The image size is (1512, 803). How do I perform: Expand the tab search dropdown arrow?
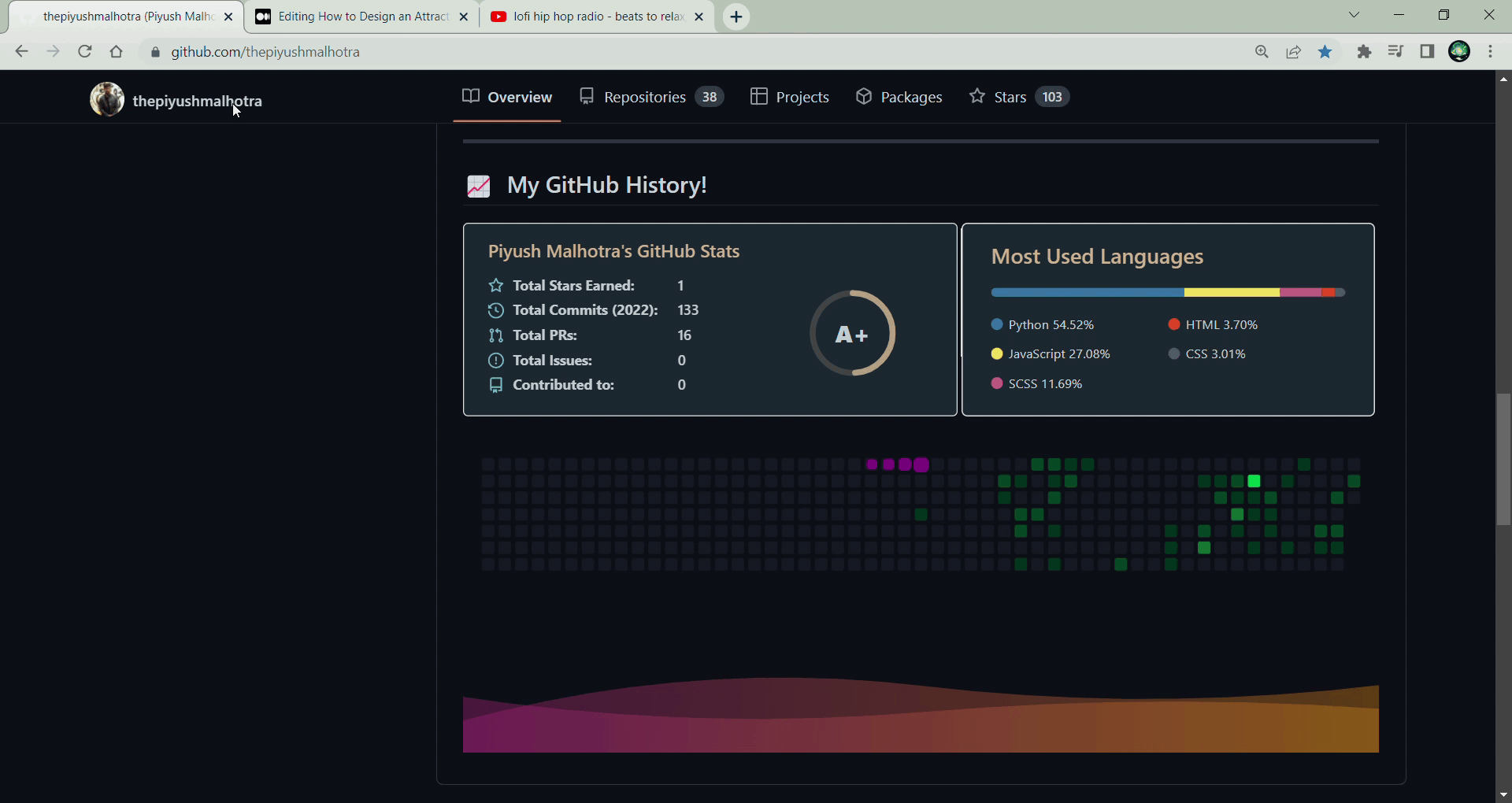[x=1354, y=15]
